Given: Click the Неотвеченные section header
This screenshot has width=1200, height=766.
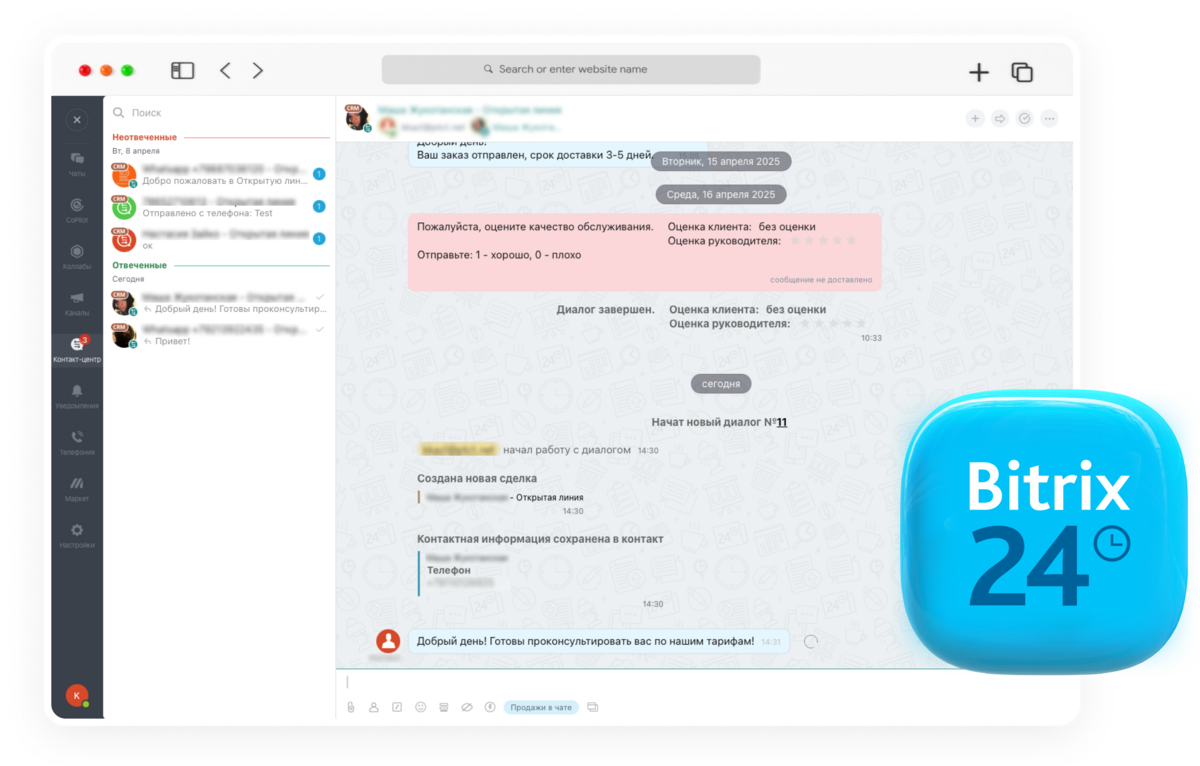Looking at the screenshot, I should 144,137.
